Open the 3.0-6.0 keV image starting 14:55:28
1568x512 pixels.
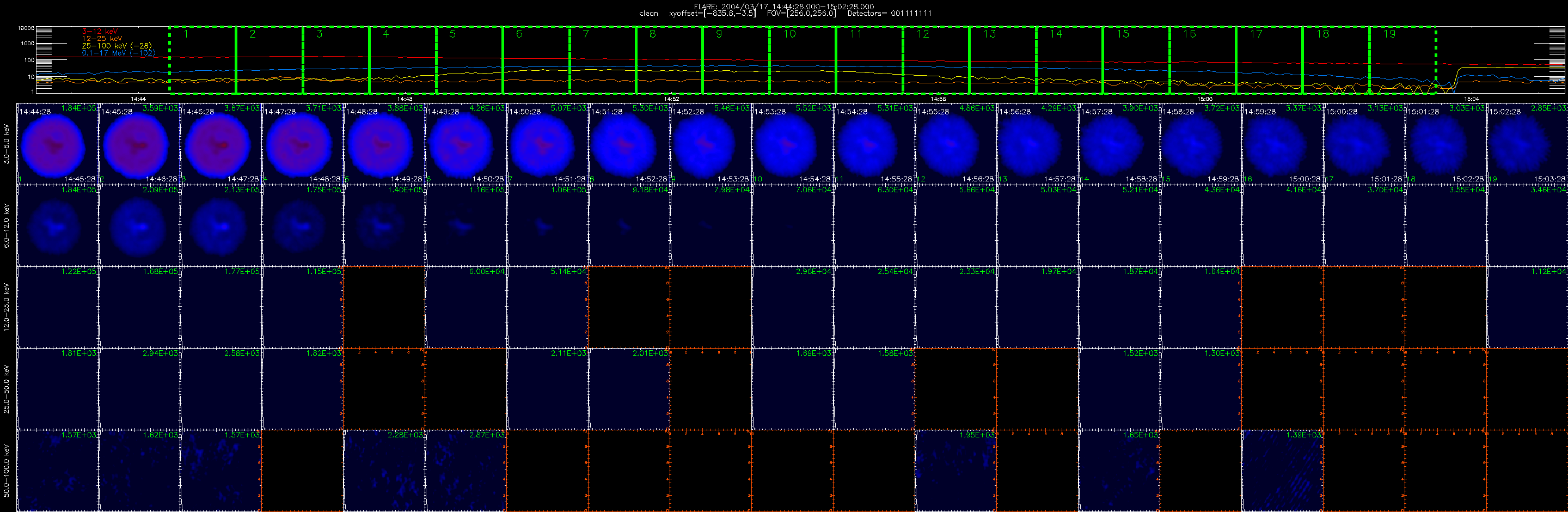(956, 144)
